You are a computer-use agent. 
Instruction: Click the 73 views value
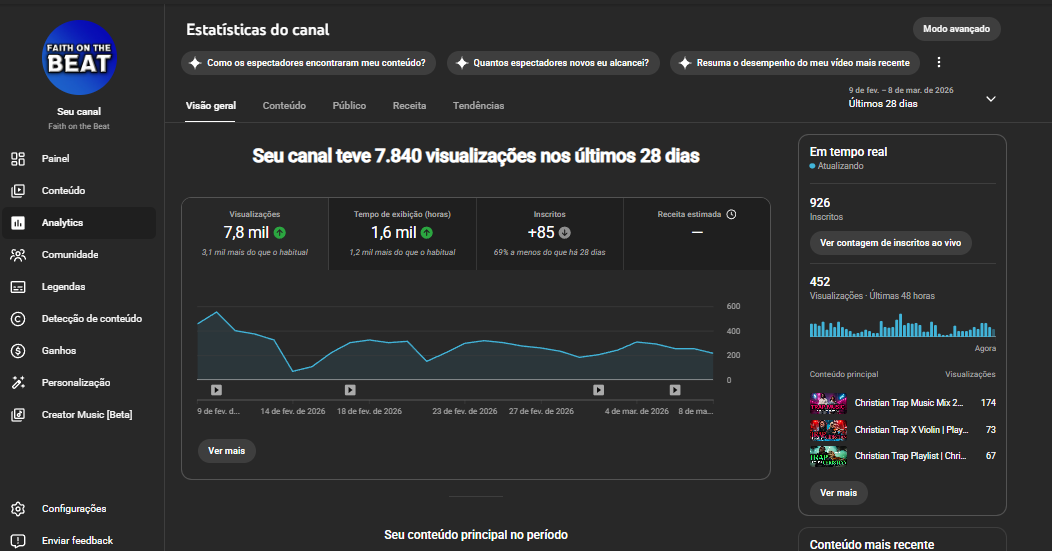click(991, 430)
